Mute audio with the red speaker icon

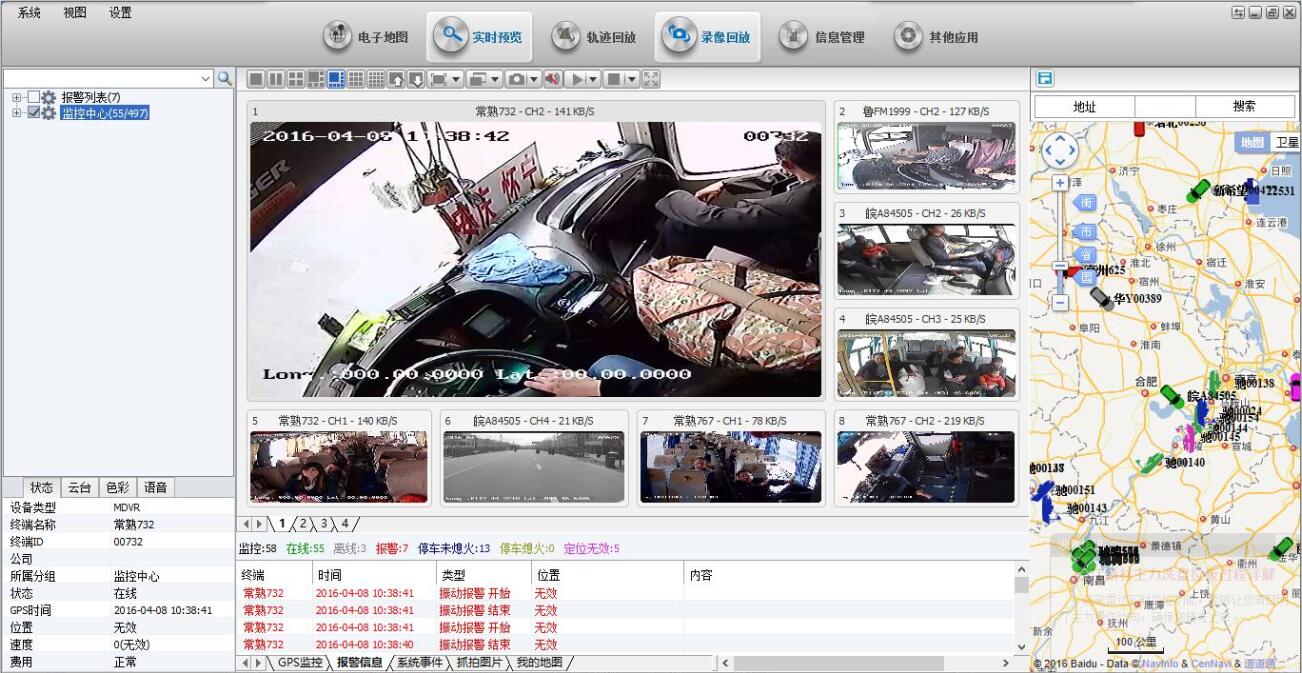551,79
